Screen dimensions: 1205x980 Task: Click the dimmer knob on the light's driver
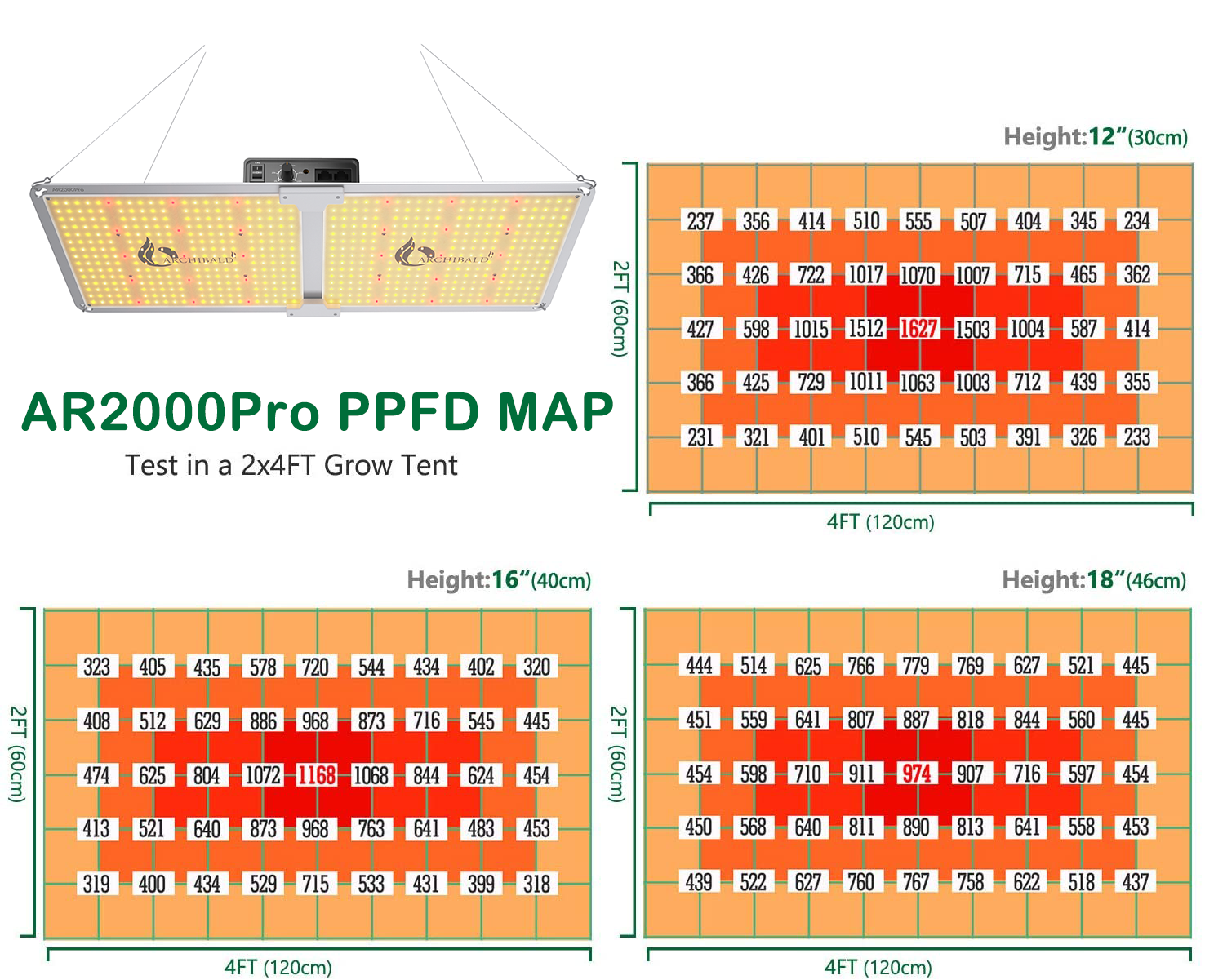click(287, 172)
